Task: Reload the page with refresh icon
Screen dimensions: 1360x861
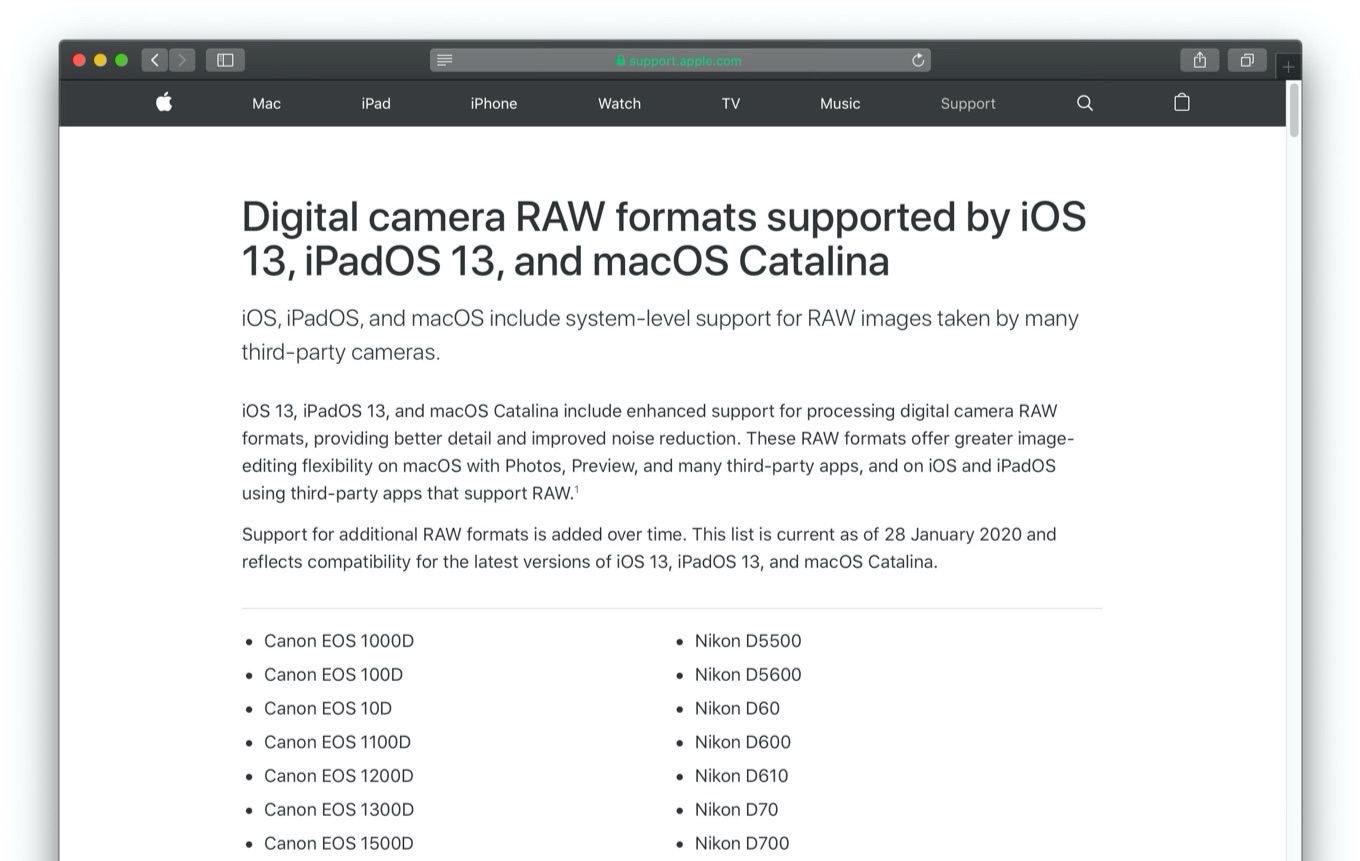Action: tap(918, 60)
